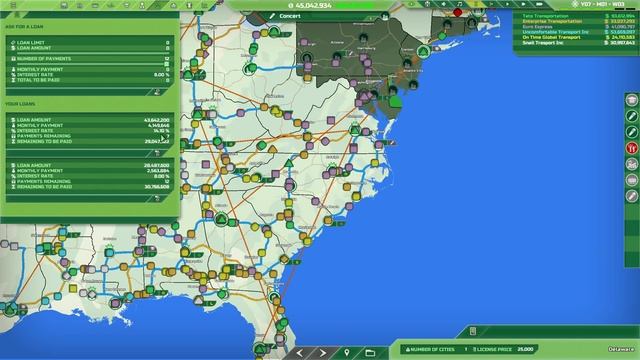Viewport: 640px width, 360px height.
Task: Repay the 43,642,200 loan using its button
Action: [157, 153]
